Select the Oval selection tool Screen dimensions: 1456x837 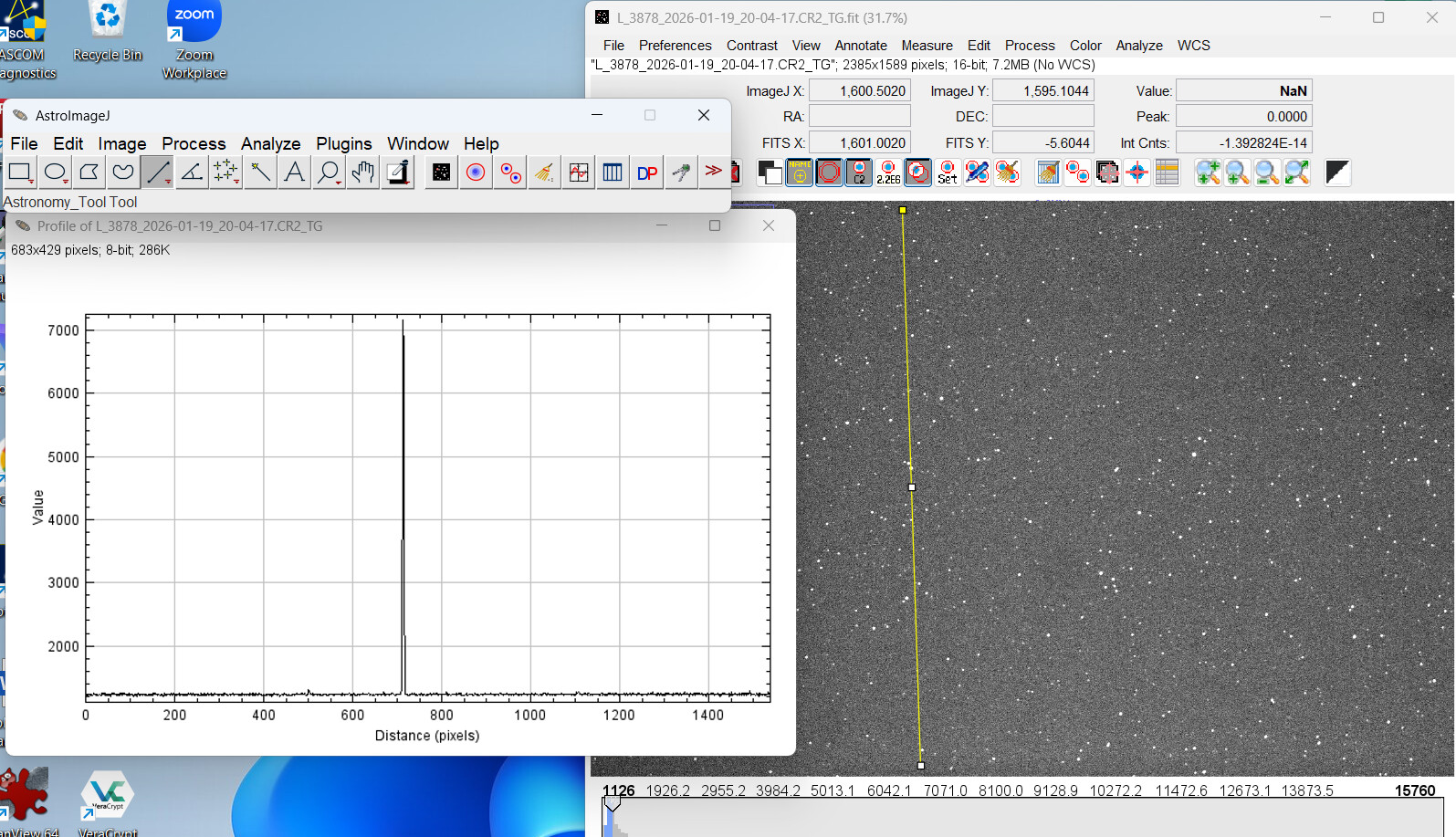[55, 173]
